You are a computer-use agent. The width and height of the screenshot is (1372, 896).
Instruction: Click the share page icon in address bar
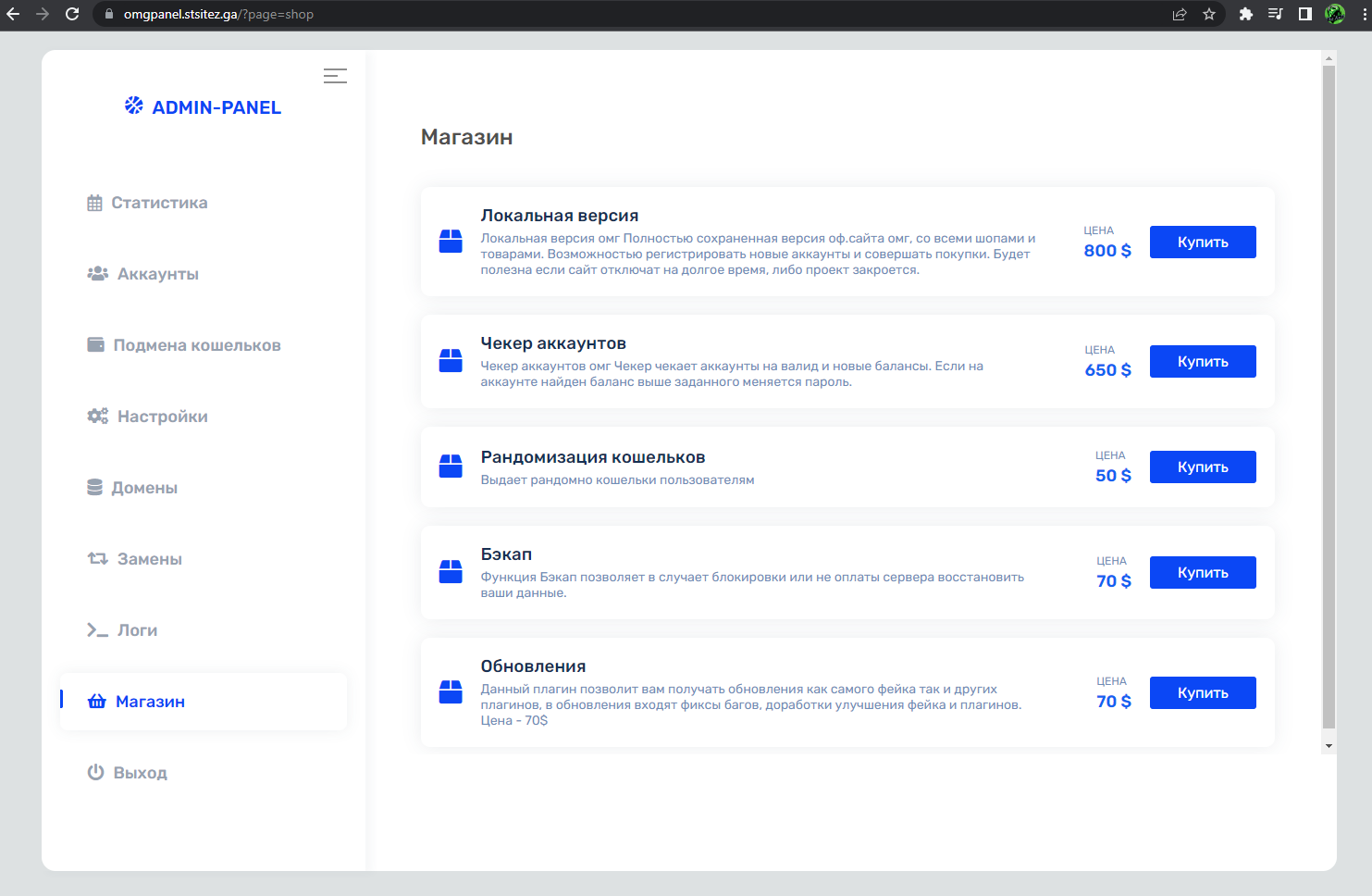click(1180, 14)
